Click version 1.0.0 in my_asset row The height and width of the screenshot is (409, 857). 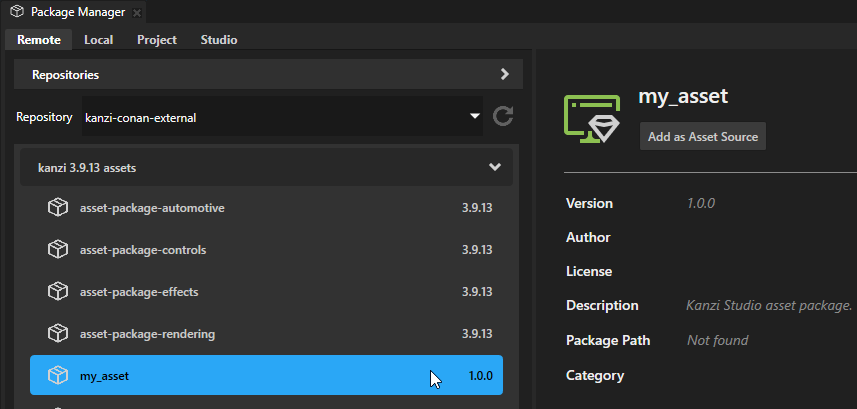coord(481,376)
